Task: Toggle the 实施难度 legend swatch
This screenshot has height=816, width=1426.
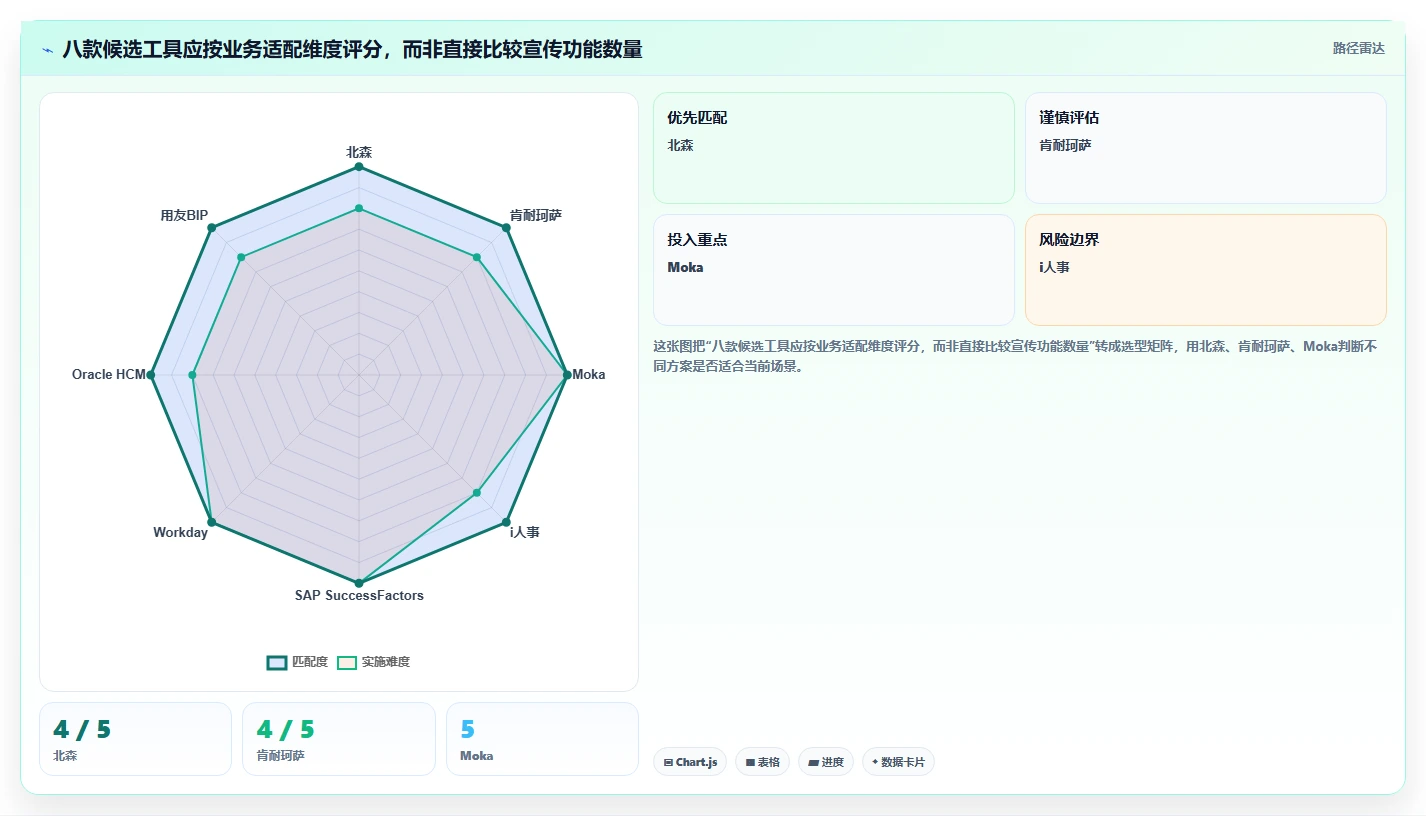Action: click(x=347, y=662)
